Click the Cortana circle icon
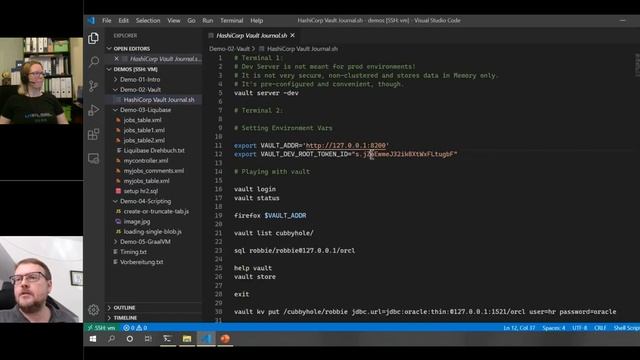 click(x=130, y=339)
